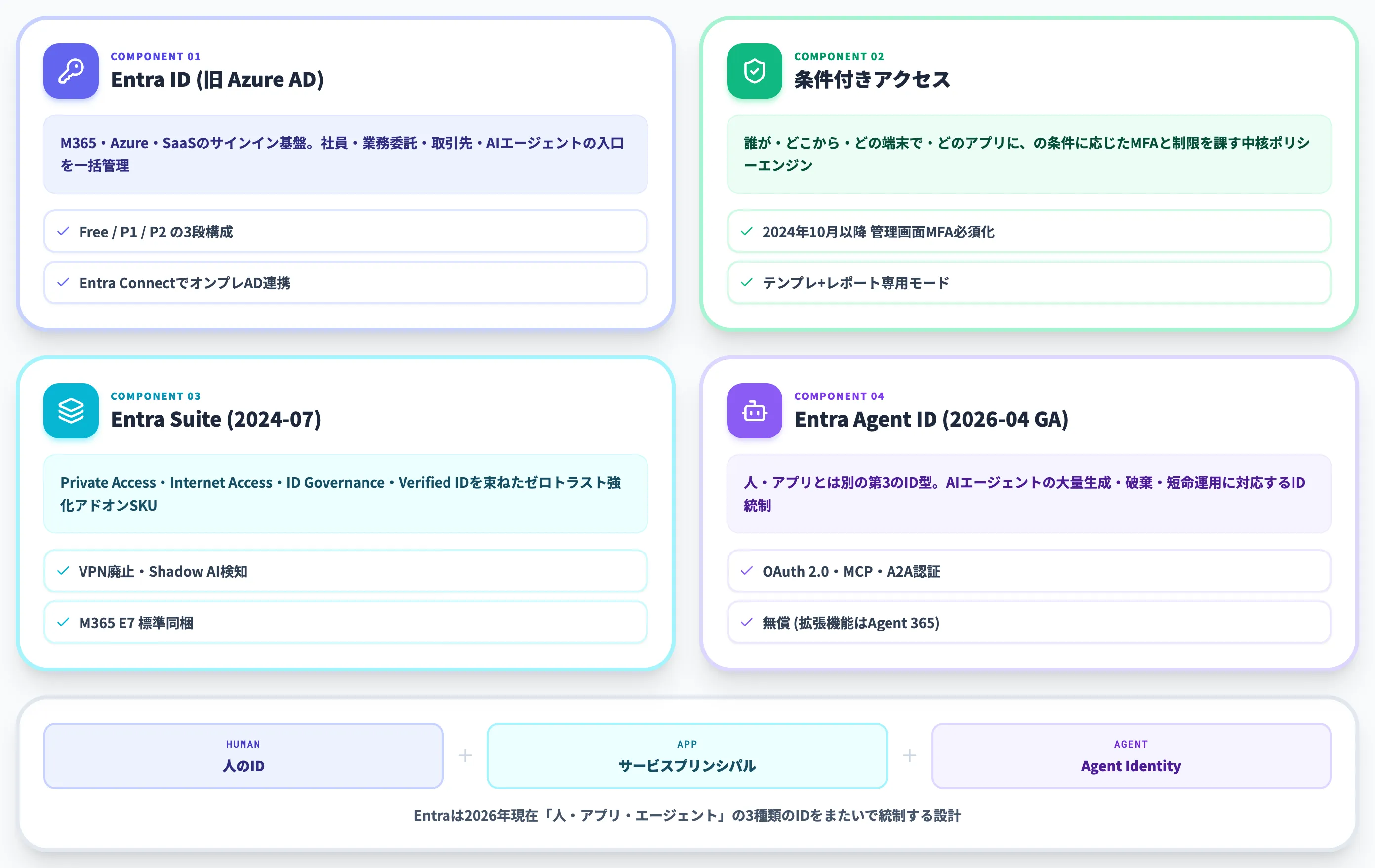1375x868 pixels.
Task: Click the 人・アプリとは別の第3のID型 description box
Action: [x=1029, y=494]
